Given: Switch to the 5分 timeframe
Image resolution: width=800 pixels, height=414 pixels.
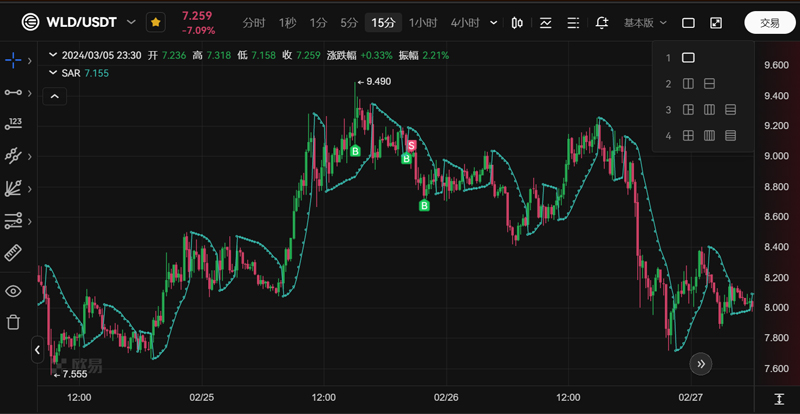Looking at the screenshot, I should [x=348, y=22].
